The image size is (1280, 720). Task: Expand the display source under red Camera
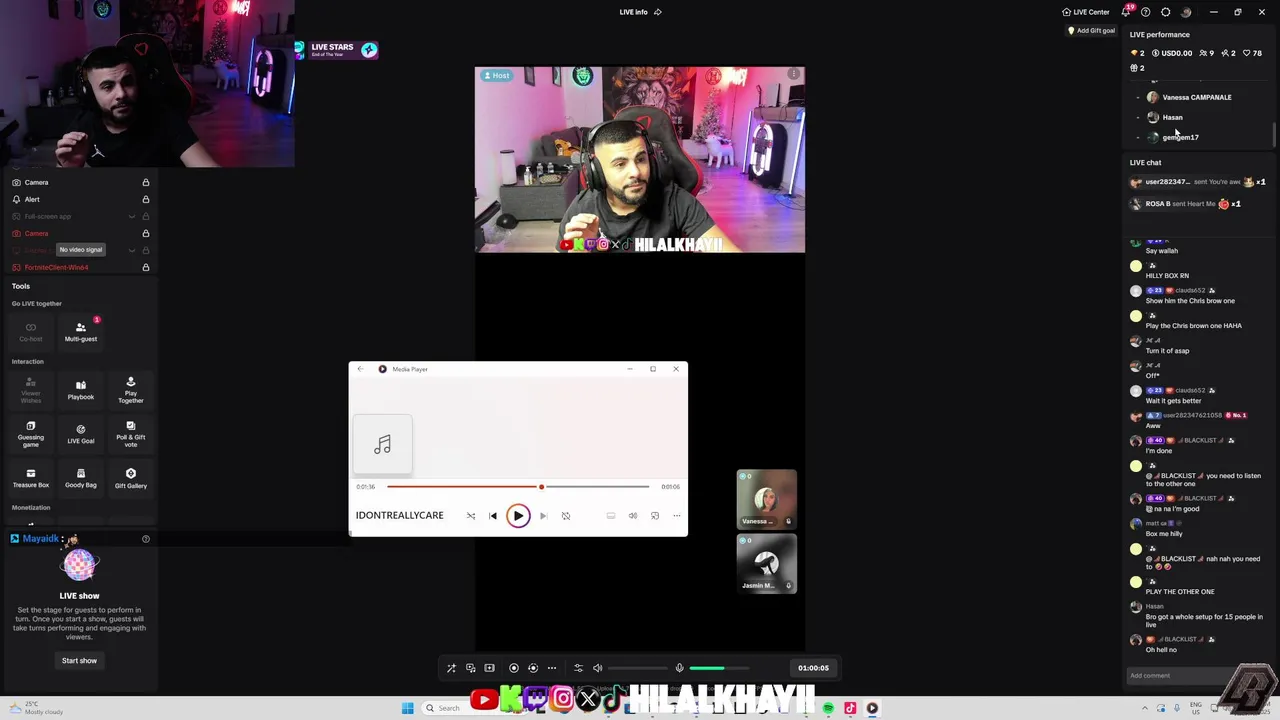(x=132, y=250)
